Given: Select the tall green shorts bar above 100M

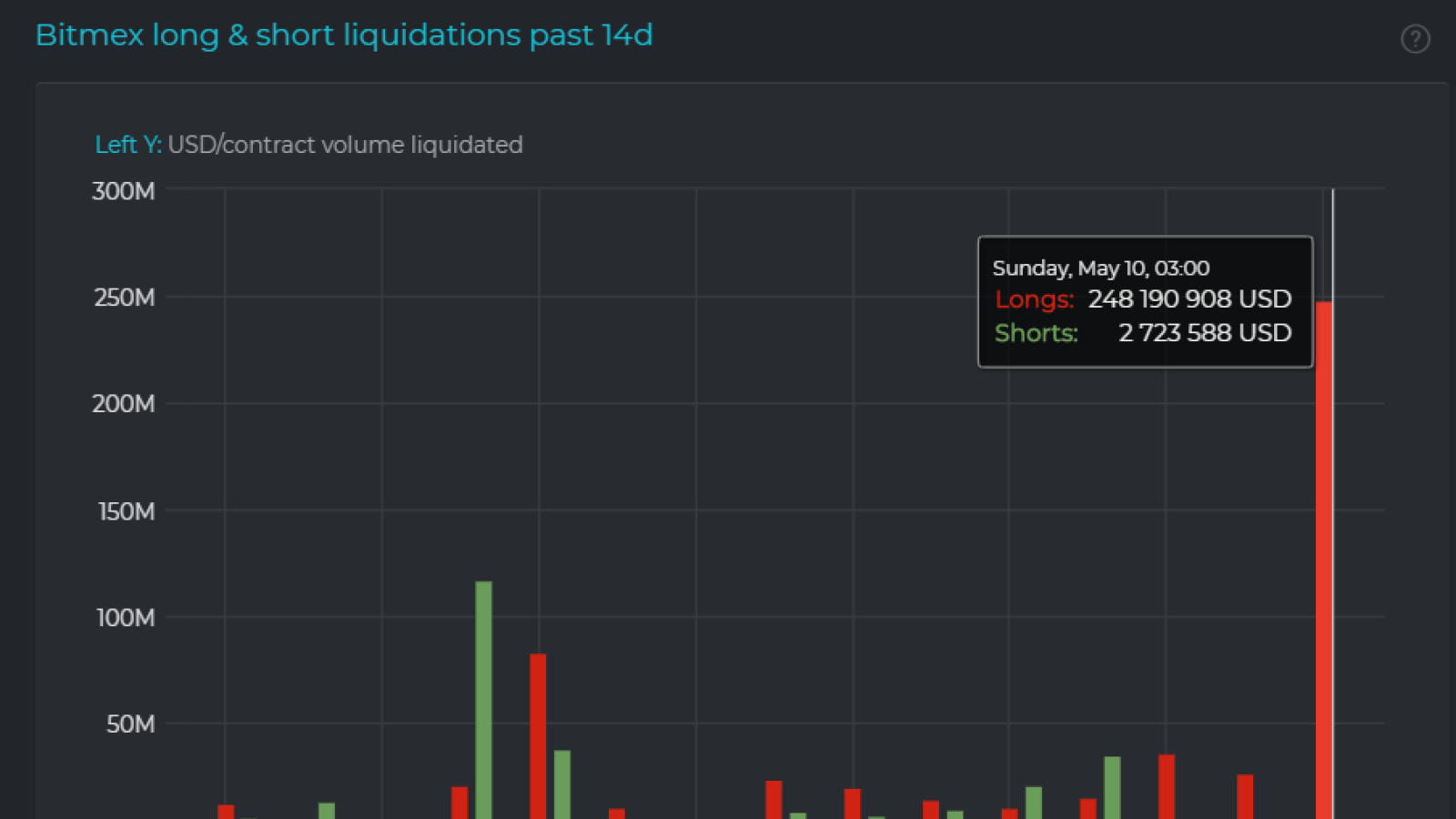Looking at the screenshot, I should (x=483, y=700).
